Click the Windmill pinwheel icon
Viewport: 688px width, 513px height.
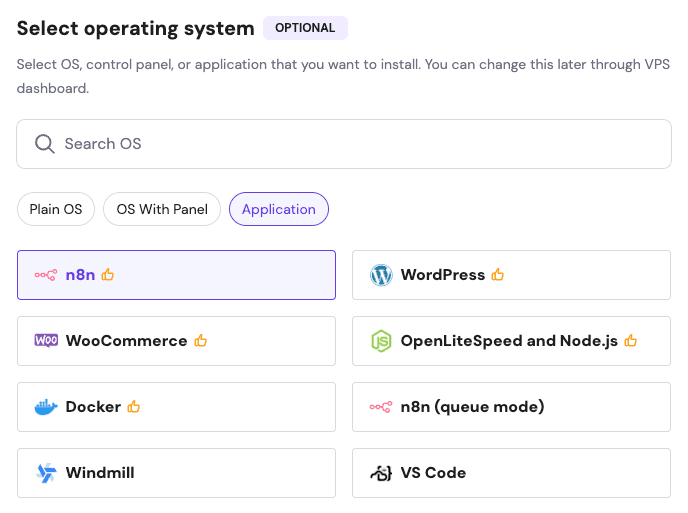click(46, 473)
